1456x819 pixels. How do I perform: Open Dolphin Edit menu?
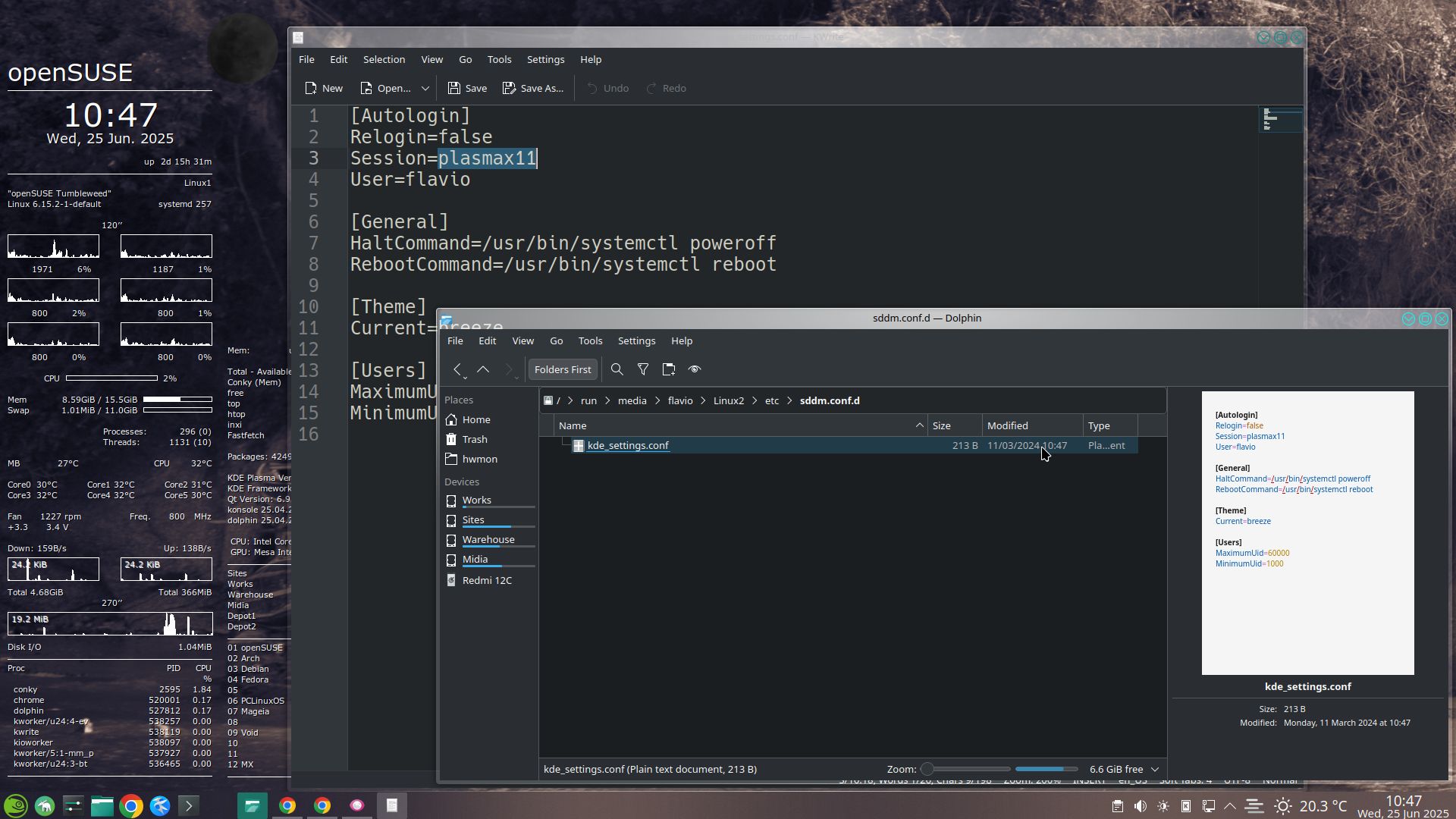pyautogui.click(x=487, y=340)
